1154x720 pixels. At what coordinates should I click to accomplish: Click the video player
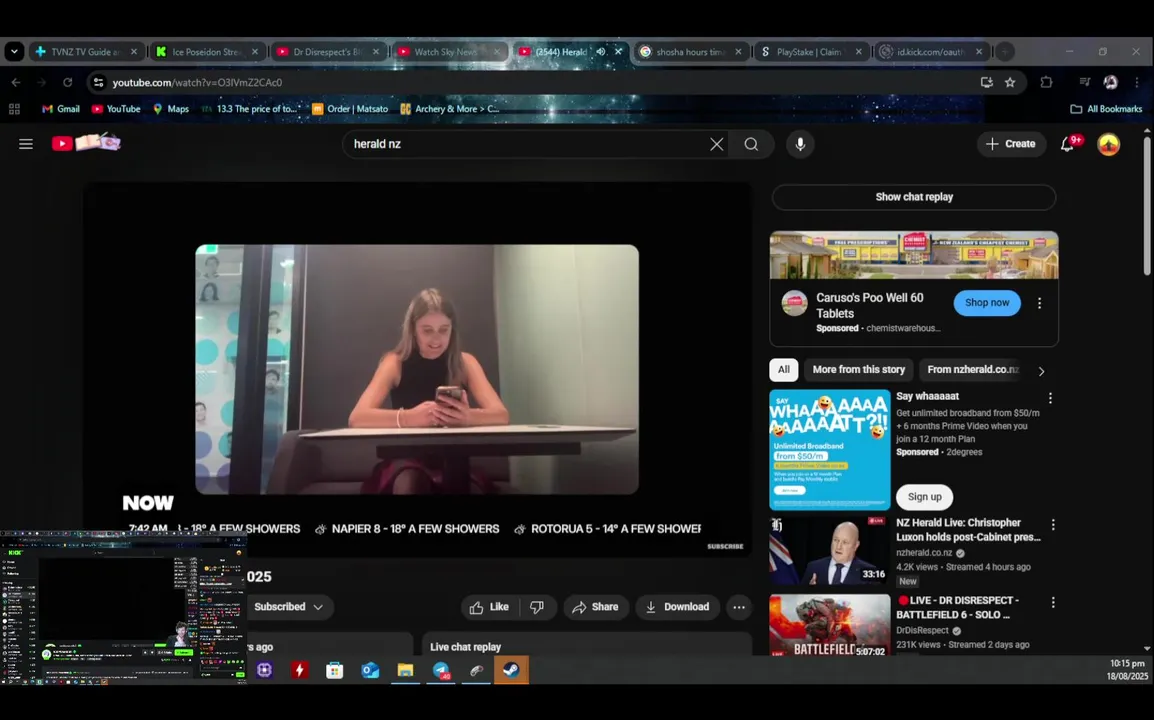point(417,369)
